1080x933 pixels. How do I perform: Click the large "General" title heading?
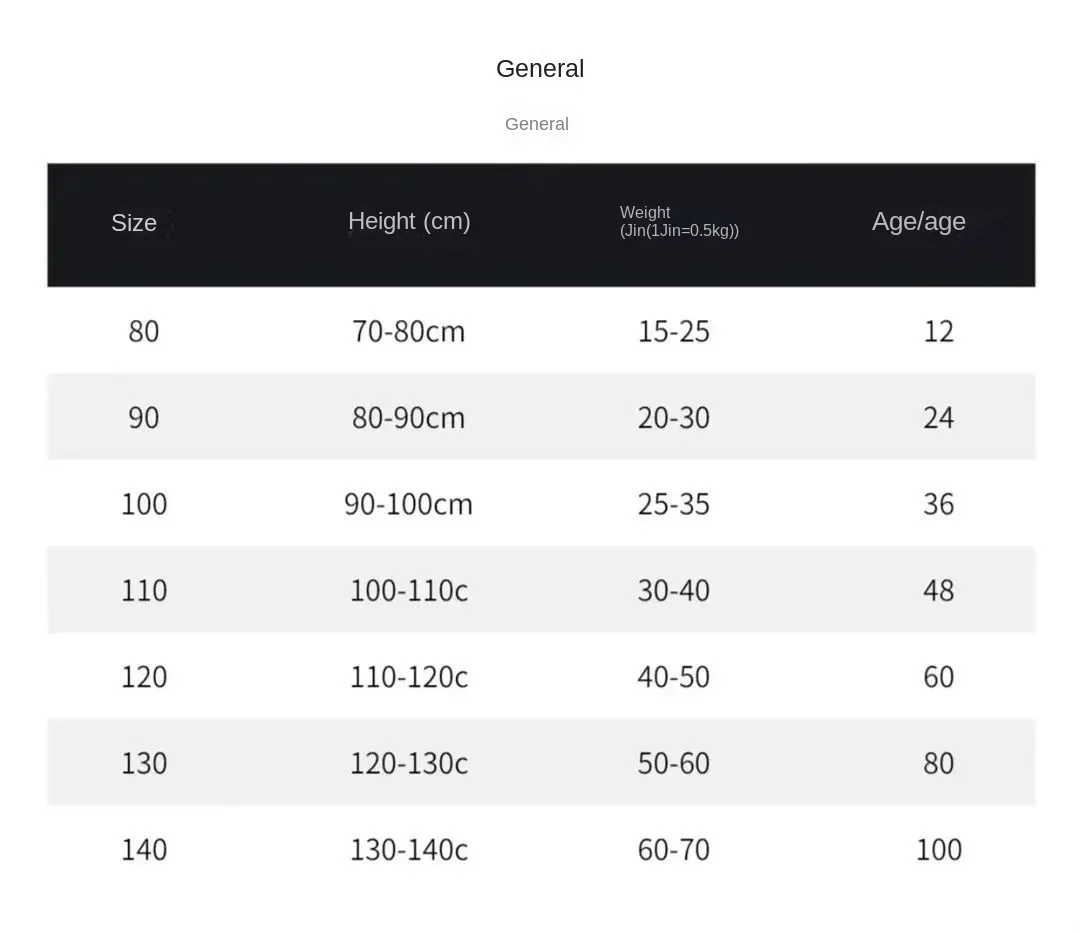point(540,69)
